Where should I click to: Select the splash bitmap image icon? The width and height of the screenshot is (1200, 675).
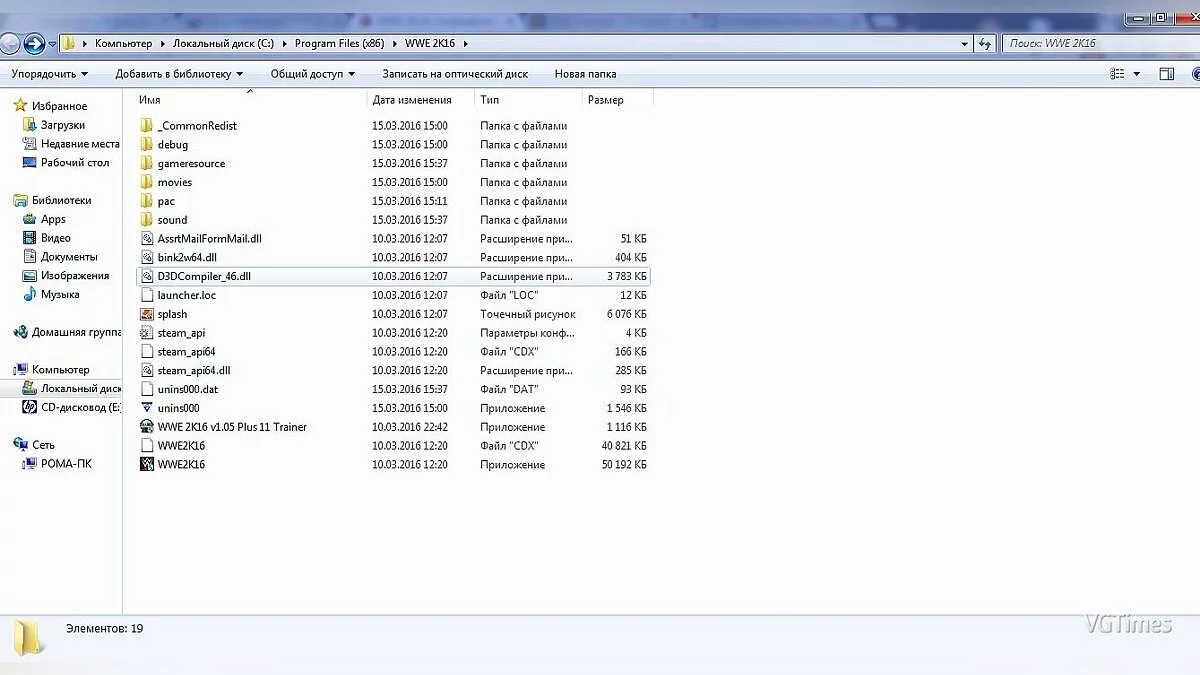coord(147,314)
